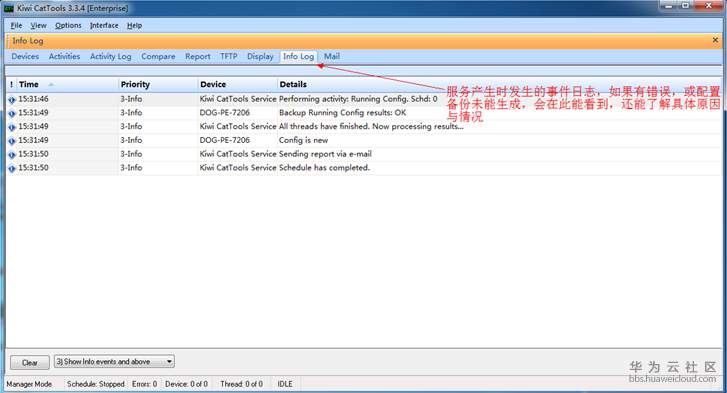Switch to the Mail tab
This screenshot has width=727, height=393.
click(x=332, y=56)
